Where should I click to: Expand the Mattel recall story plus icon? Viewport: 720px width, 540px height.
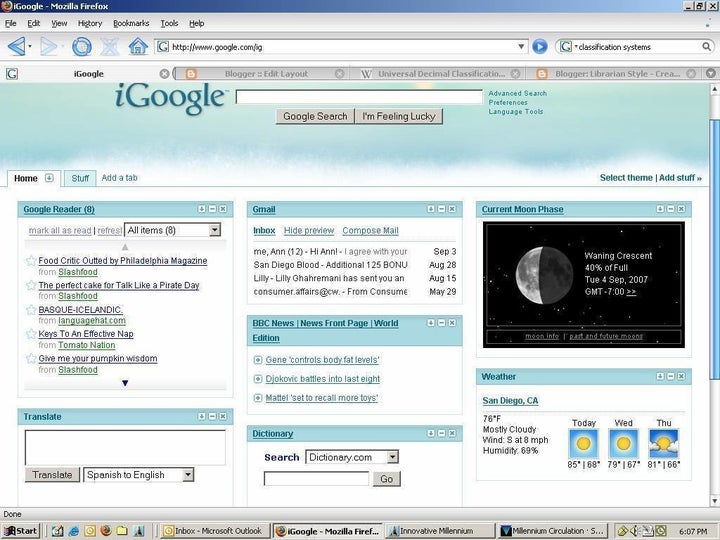258,398
